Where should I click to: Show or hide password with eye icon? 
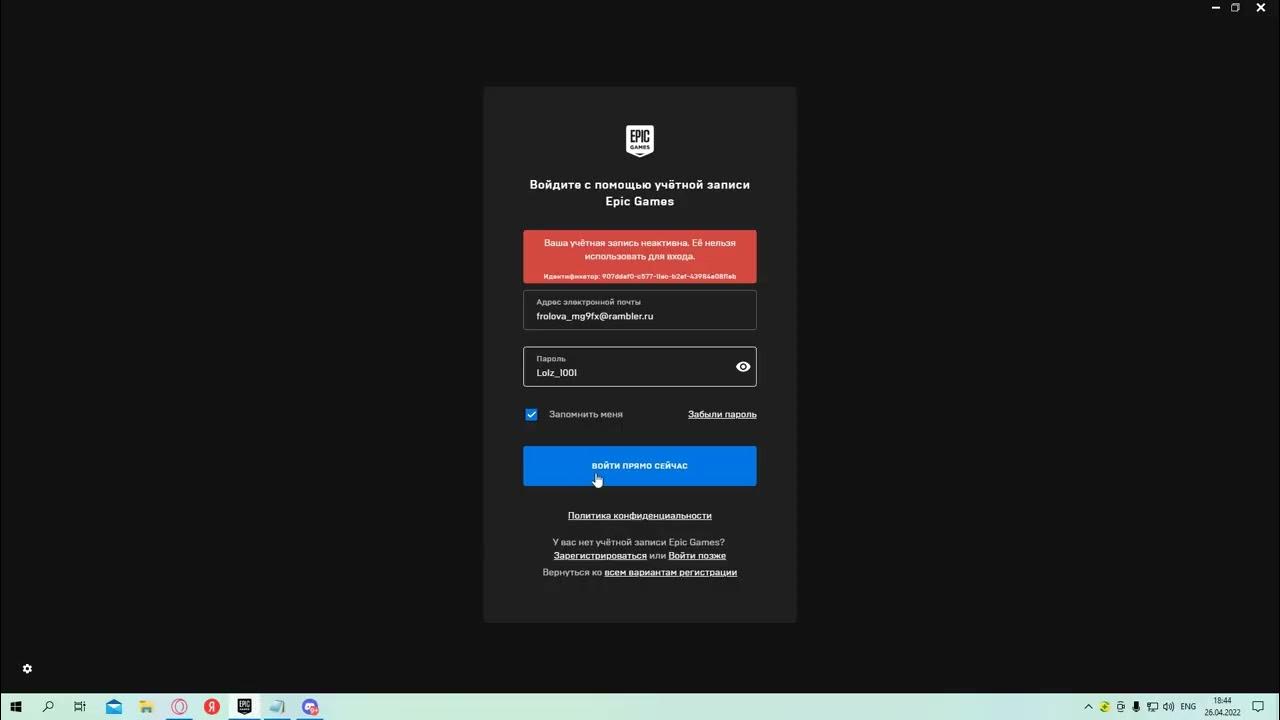(x=743, y=367)
